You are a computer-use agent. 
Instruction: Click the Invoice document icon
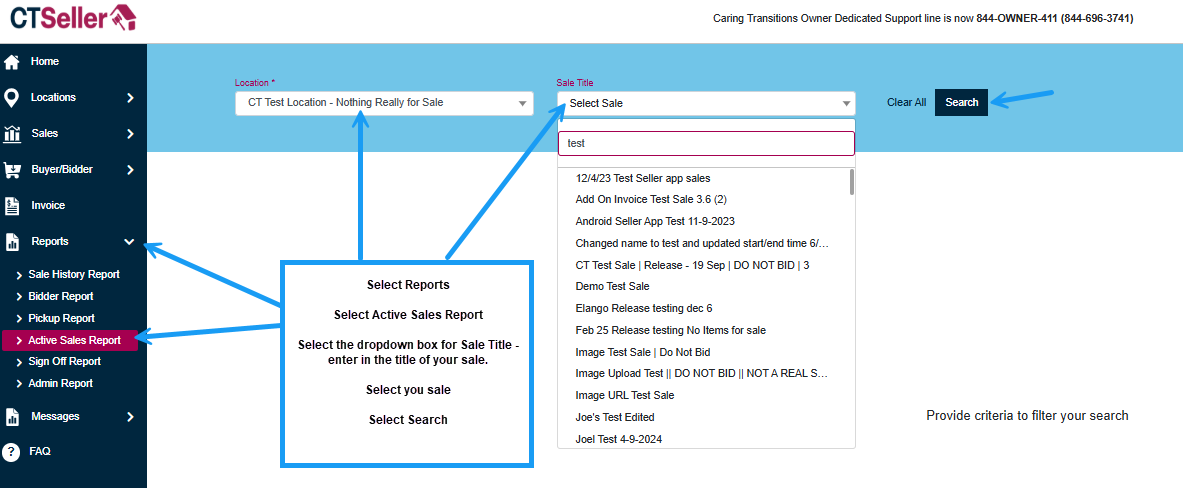pyautogui.click(x=12, y=206)
